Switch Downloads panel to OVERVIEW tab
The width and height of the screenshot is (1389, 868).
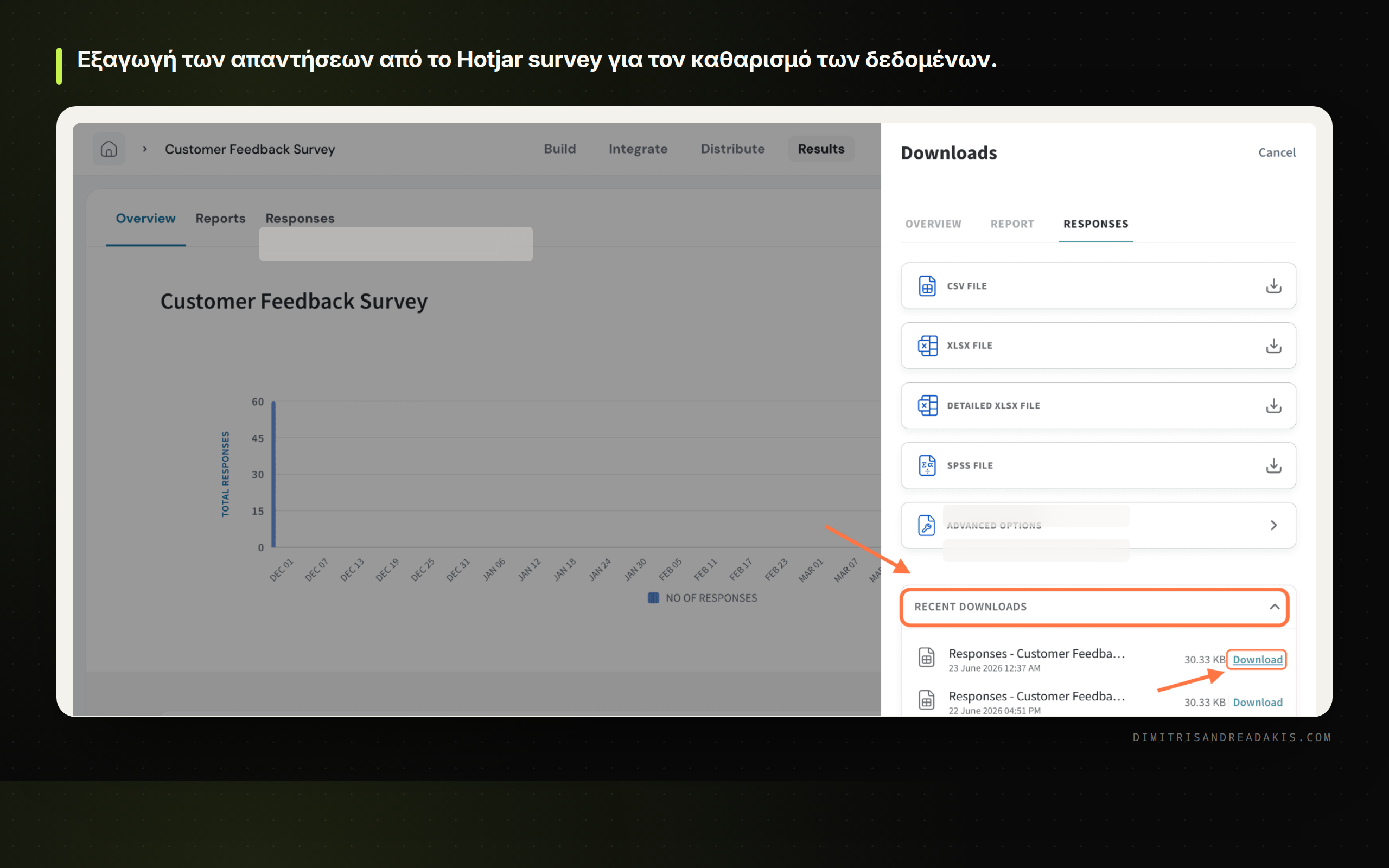(x=933, y=224)
